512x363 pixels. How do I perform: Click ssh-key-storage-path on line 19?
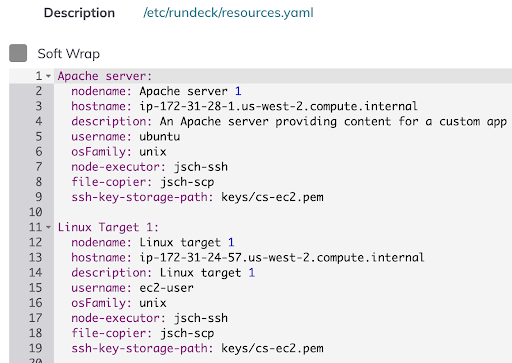(197, 349)
